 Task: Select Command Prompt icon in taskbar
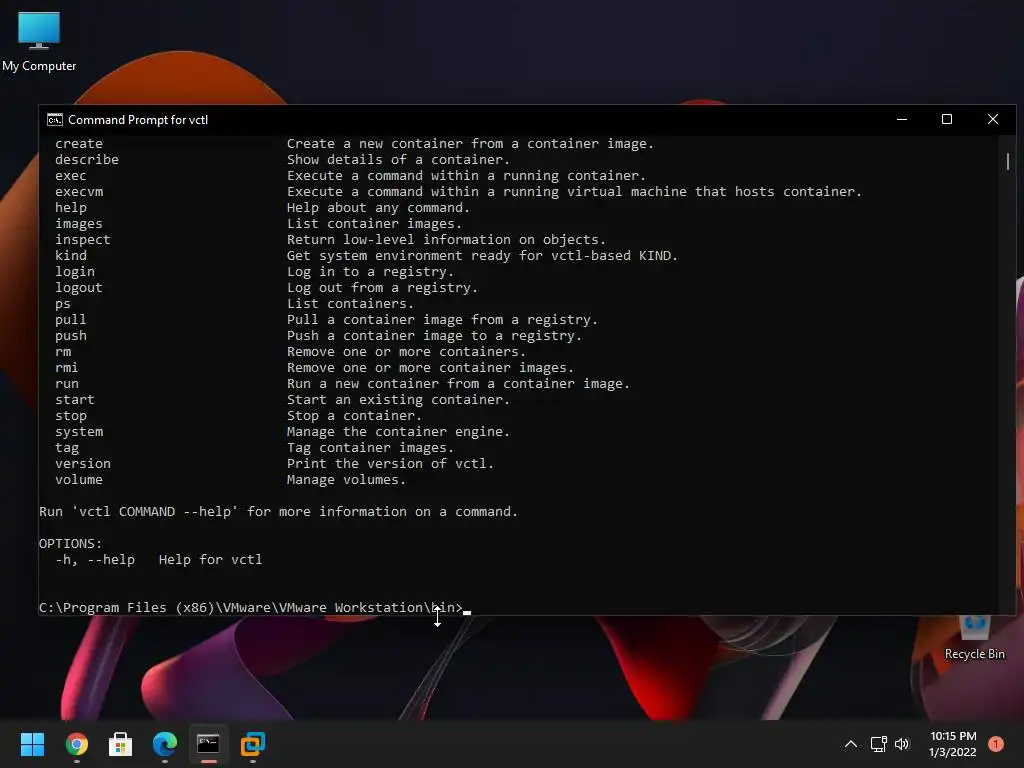click(208, 744)
